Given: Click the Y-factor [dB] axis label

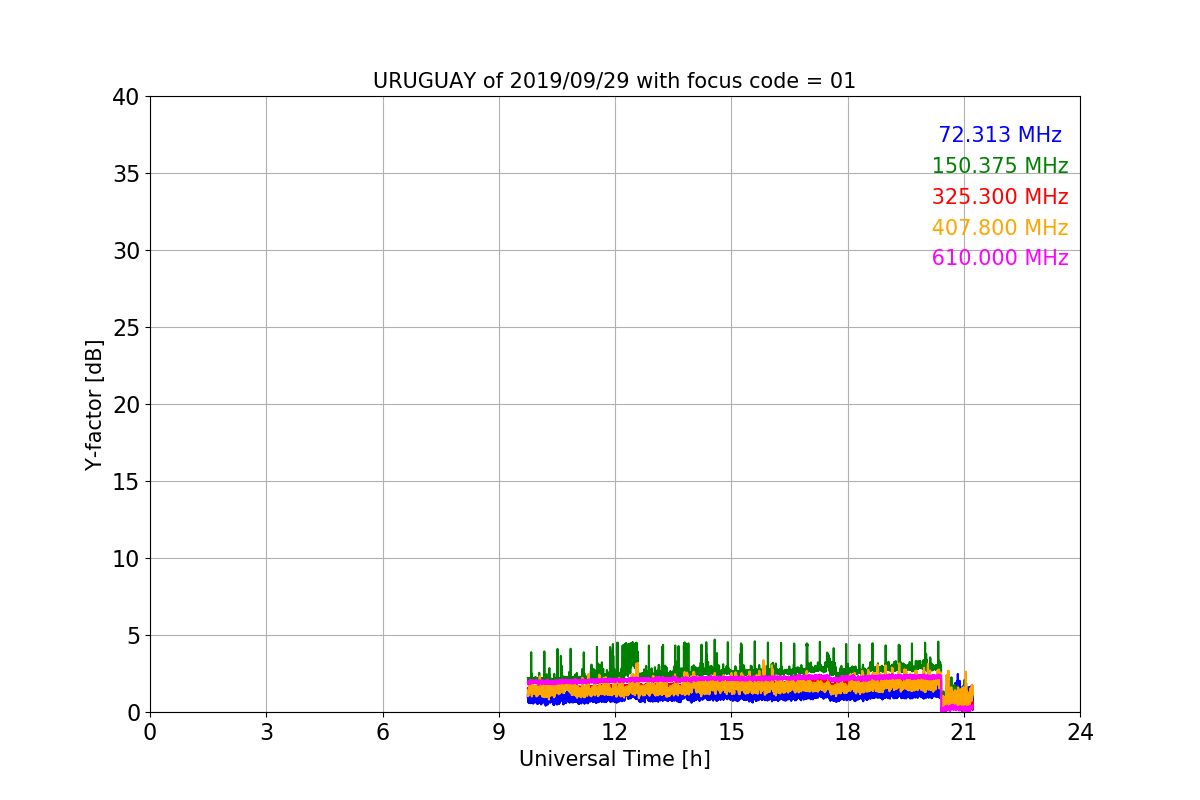Looking at the screenshot, I should (94, 404).
